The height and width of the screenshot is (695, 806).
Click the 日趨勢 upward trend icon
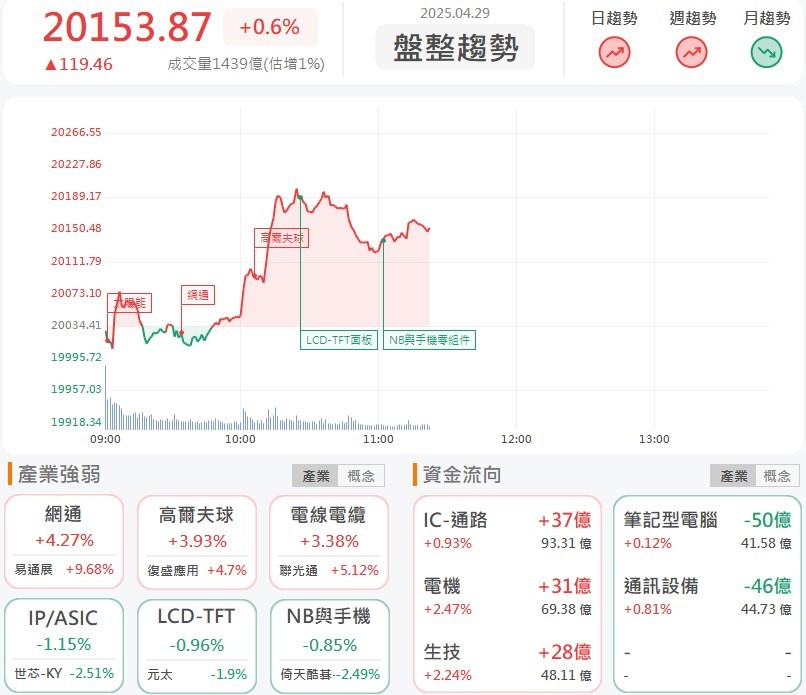tap(614, 52)
